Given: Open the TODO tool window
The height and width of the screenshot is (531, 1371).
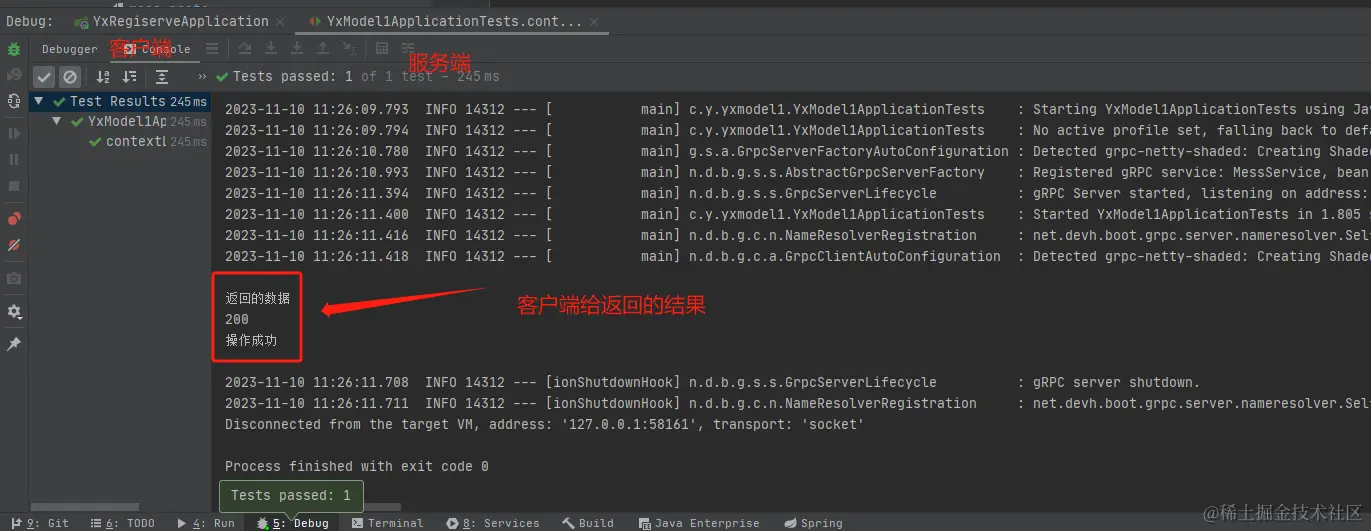Looking at the screenshot, I should 122,523.
